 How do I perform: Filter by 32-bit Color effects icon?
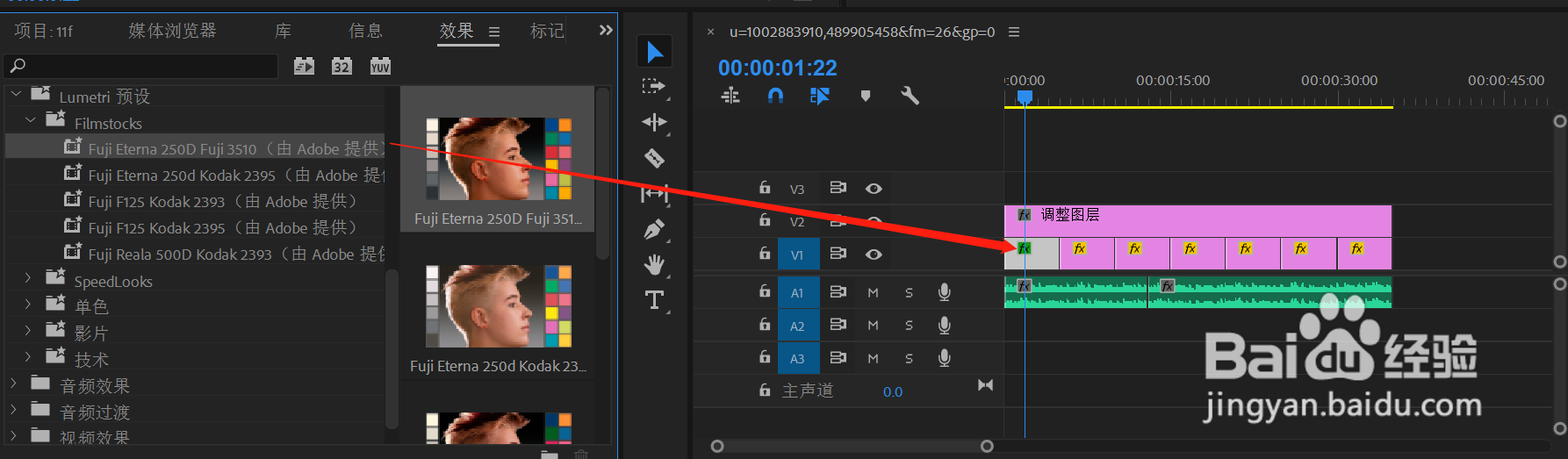coord(342,66)
